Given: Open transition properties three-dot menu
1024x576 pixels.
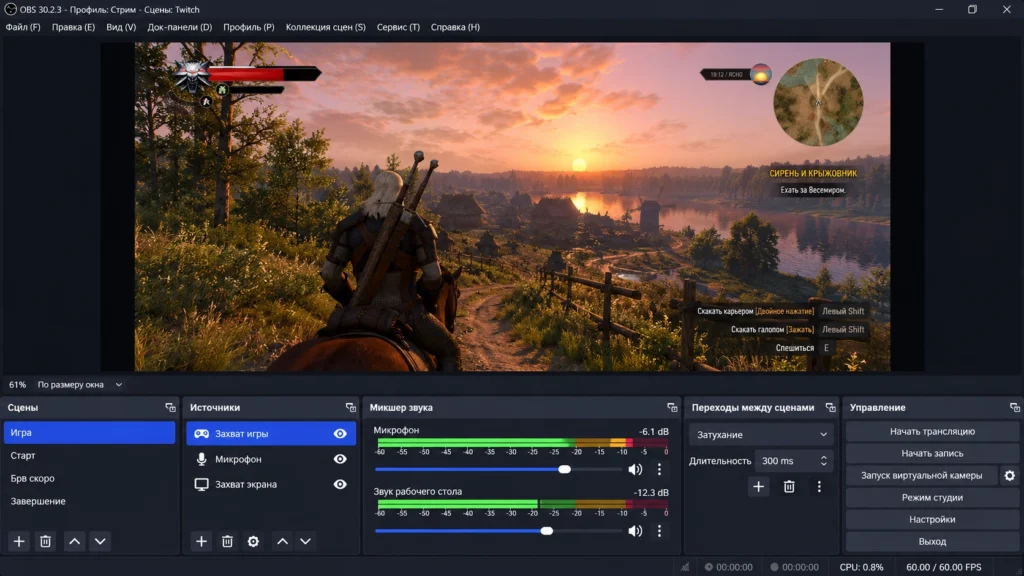Looking at the screenshot, I should (819, 487).
